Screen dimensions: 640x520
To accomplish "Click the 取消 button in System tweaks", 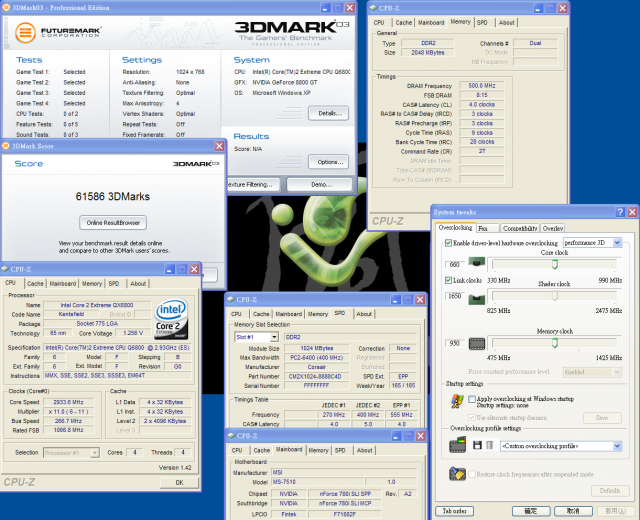I will (573, 511).
